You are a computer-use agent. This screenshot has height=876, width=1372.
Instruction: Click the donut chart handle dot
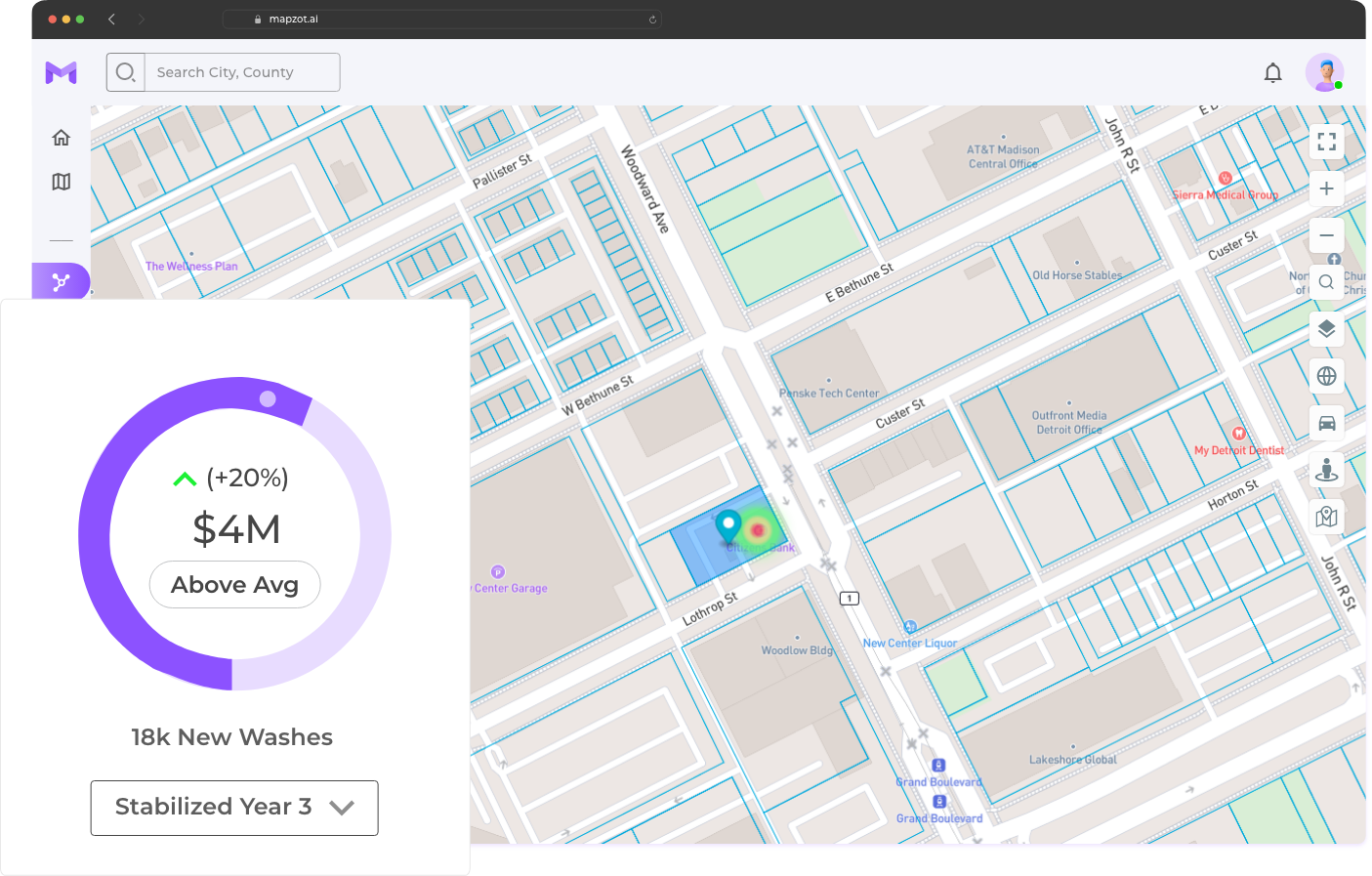(x=268, y=398)
